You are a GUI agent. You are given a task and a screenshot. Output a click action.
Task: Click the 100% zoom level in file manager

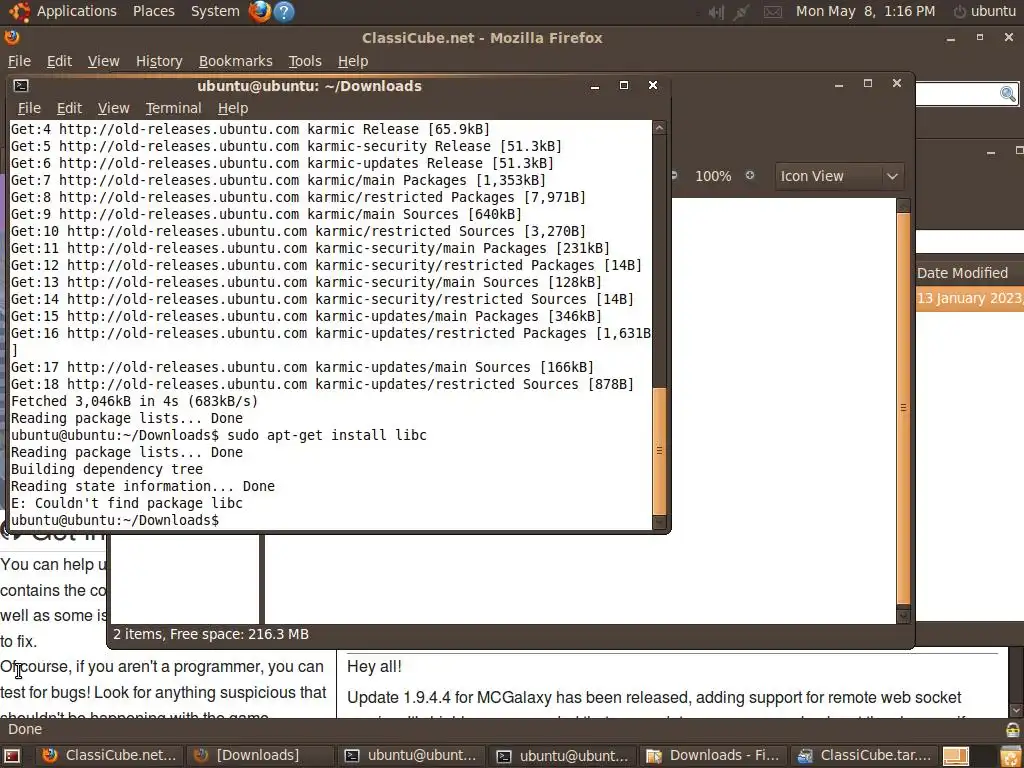click(713, 176)
